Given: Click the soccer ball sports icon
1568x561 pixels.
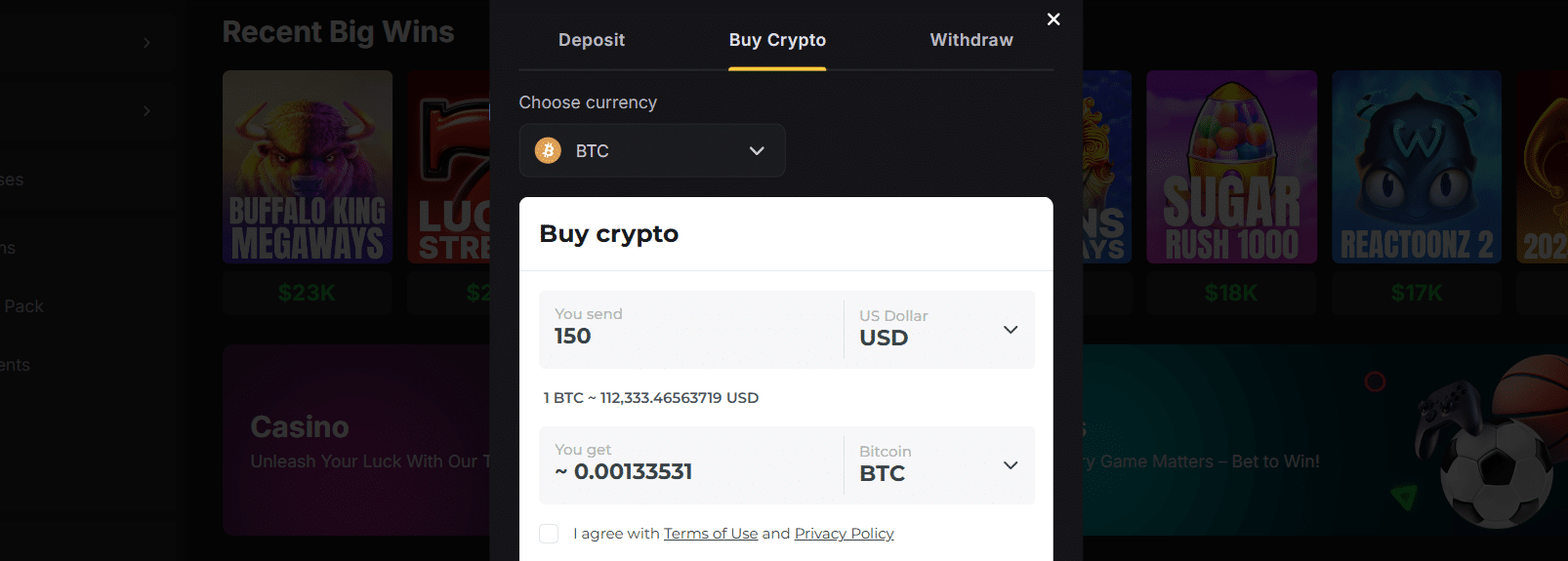Looking at the screenshot, I should 1496,475.
